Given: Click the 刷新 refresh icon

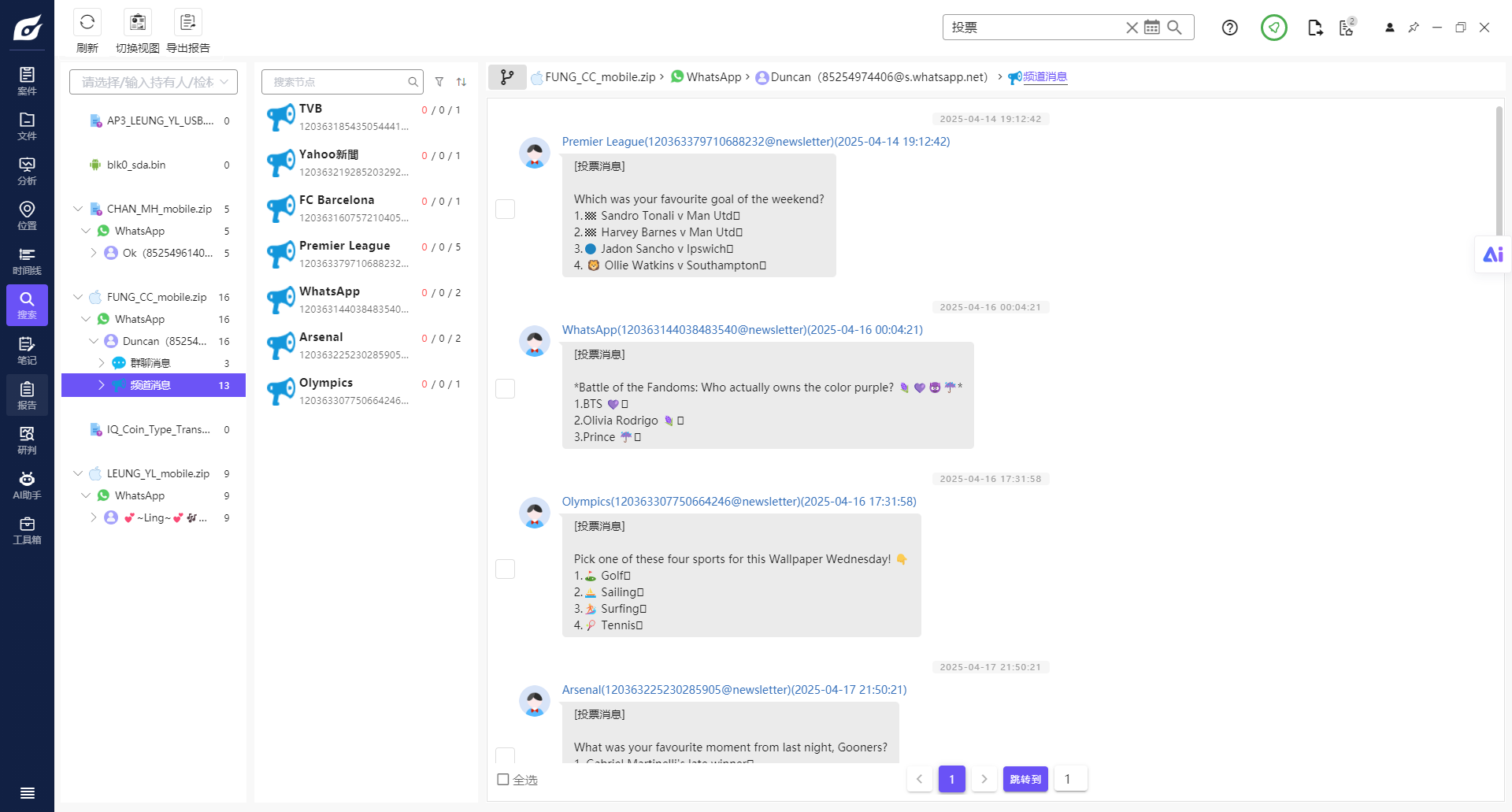Looking at the screenshot, I should pos(87,22).
